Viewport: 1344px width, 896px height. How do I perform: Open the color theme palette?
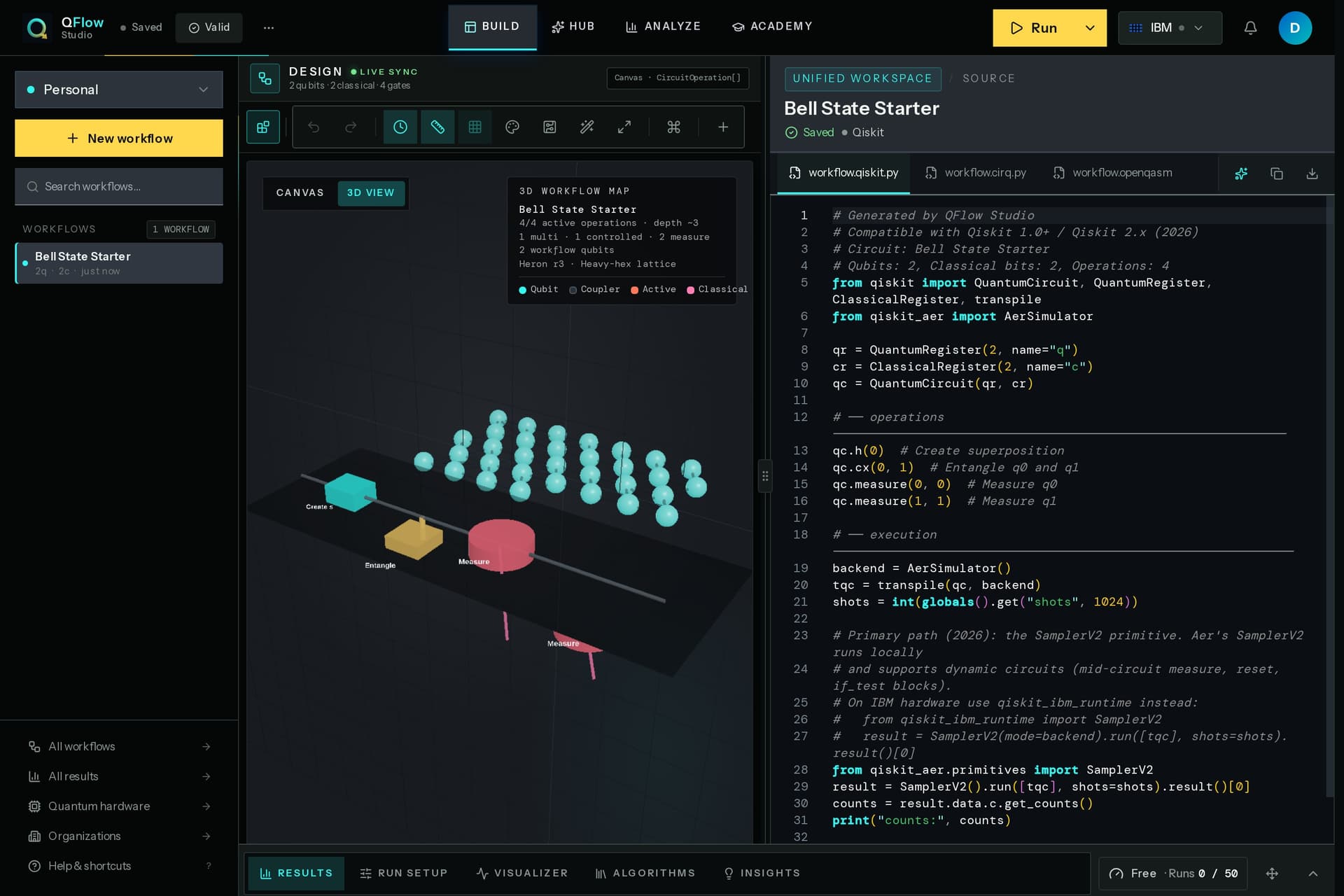pos(512,127)
